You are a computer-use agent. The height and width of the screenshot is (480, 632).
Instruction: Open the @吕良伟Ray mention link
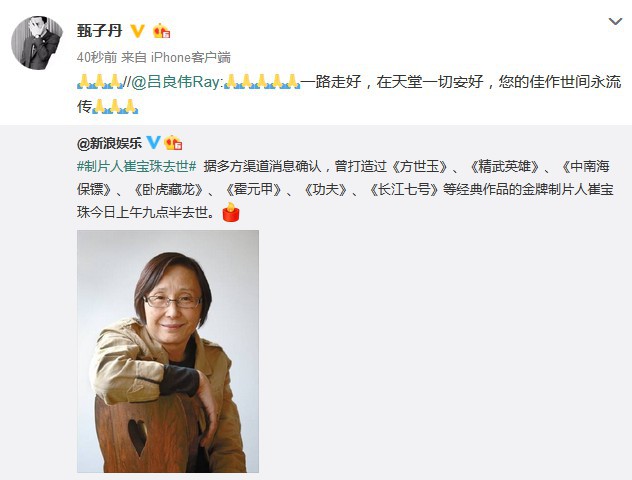(x=177, y=82)
